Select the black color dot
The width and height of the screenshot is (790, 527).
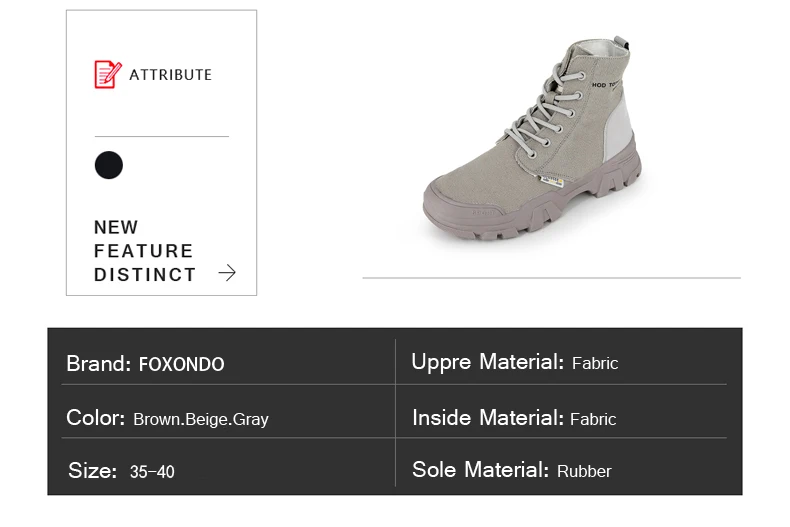(109, 165)
